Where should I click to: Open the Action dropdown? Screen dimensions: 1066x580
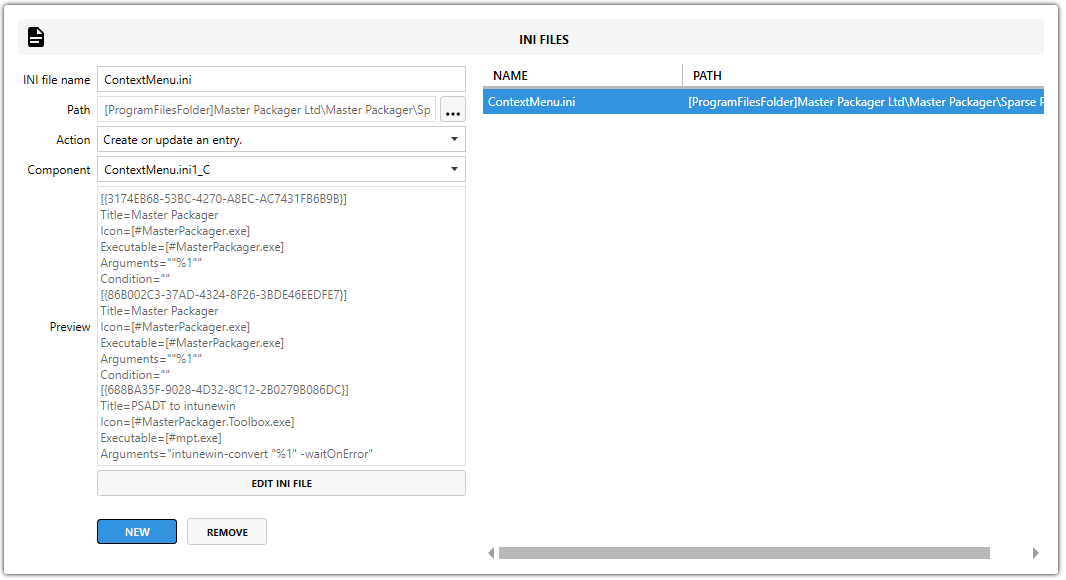coord(281,139)
